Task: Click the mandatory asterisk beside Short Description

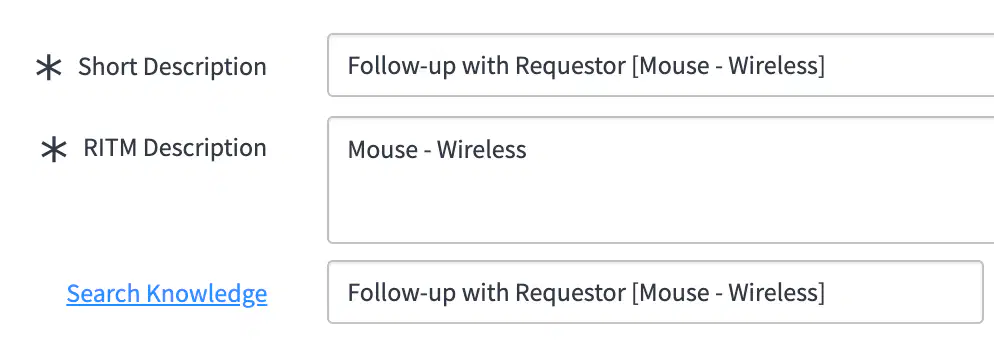Action: pos(48,67)
